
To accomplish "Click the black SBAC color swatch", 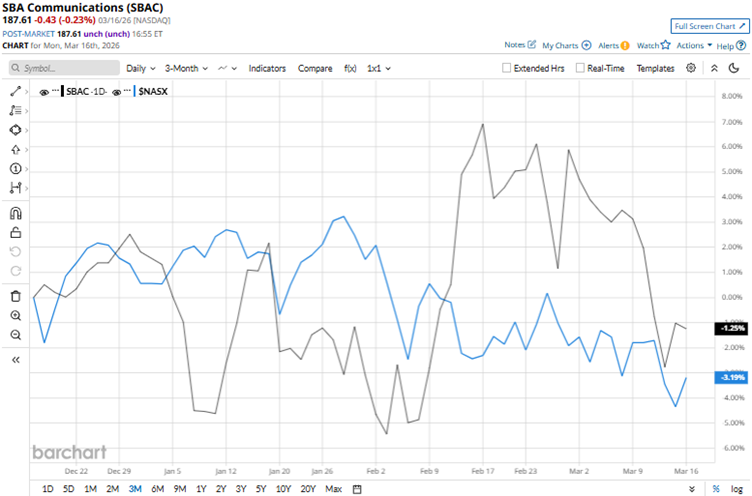I will click(62, 91).
